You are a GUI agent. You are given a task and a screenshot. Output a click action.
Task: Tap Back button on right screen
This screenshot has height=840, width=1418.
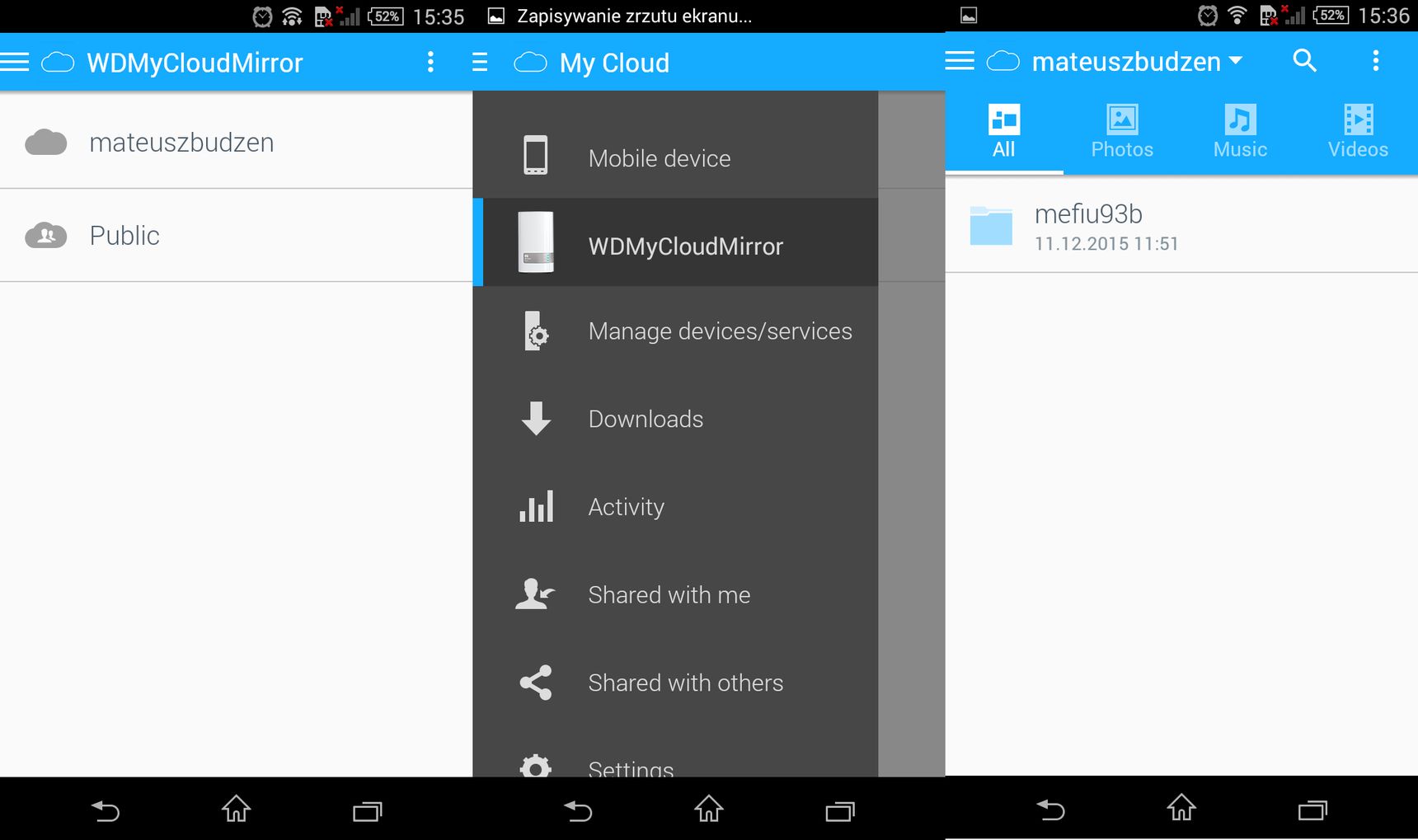coord(1050,810)
